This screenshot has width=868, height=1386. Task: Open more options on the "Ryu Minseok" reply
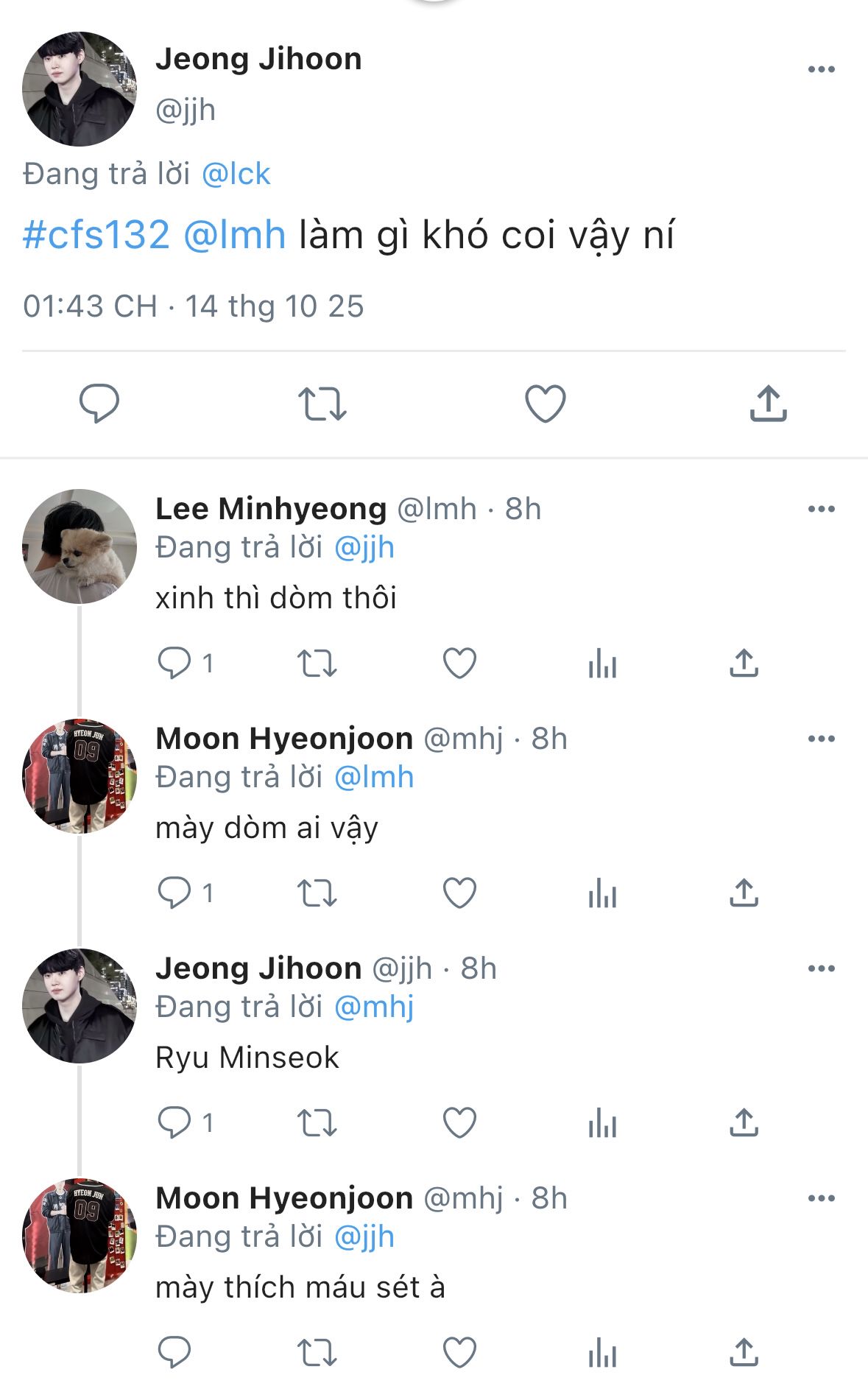tap(821, 968)
